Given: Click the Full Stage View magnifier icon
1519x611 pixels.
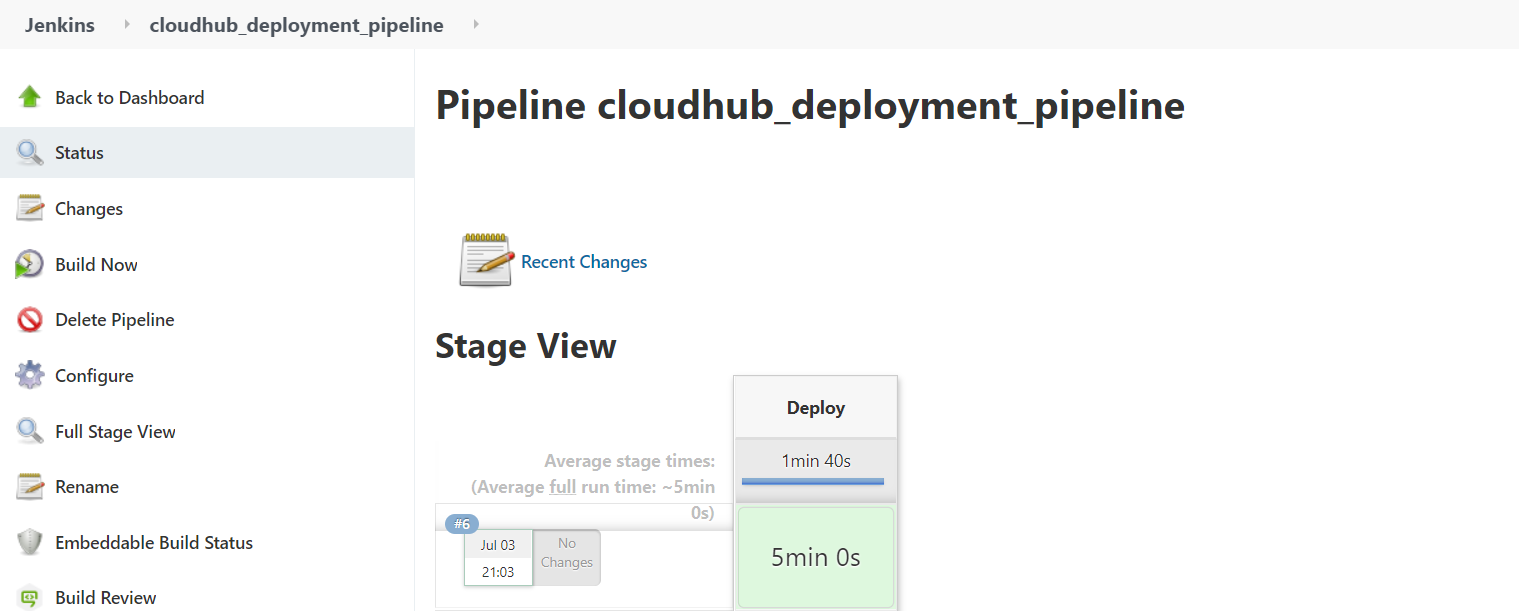Looking at the screenshot, I should pyautogui.click(x=30, y=431).
